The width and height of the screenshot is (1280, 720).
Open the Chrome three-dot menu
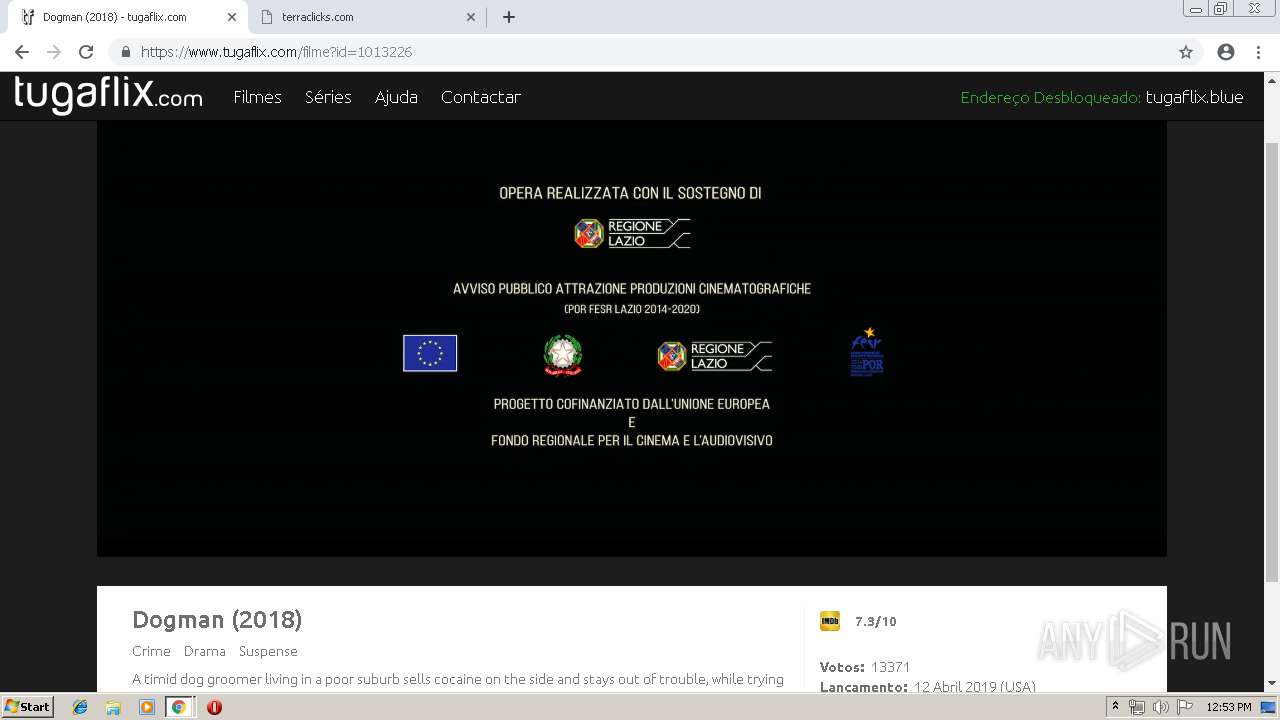click(x=1258, y=52)
